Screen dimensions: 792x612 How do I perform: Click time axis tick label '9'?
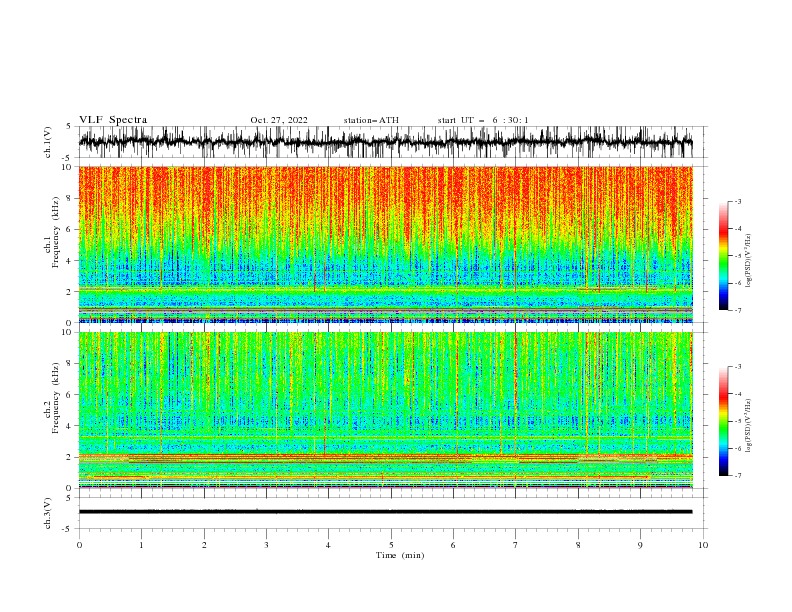(x=640, y=545)
